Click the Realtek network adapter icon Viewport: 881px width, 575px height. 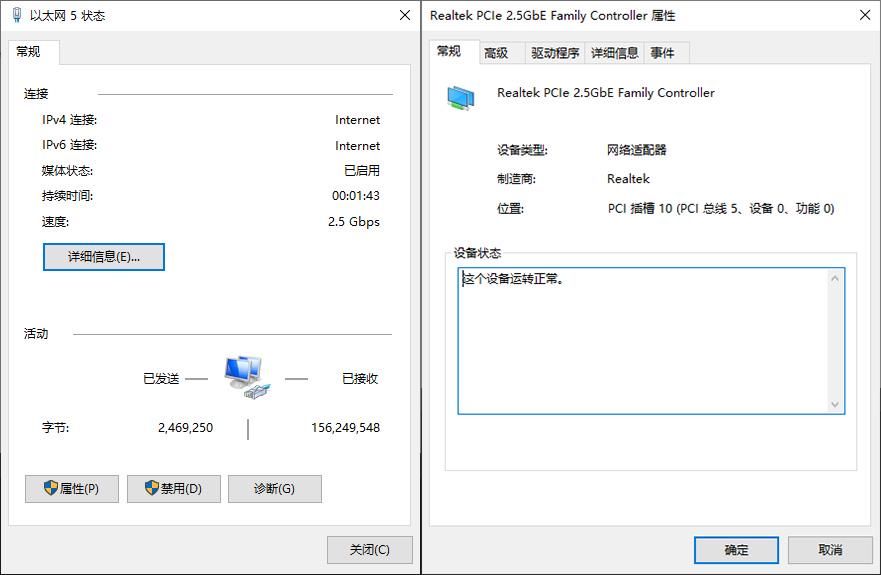pyautogui.click(x=461, y=96)
